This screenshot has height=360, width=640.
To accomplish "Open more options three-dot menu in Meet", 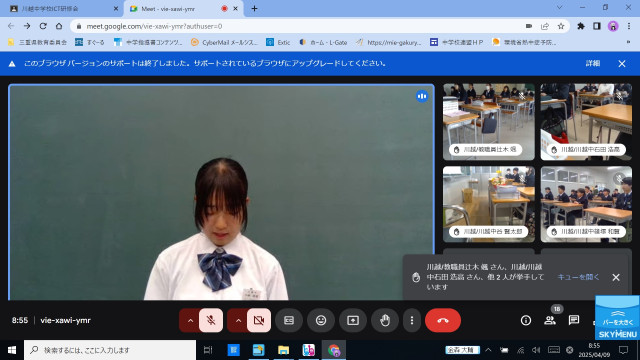I will pos(412,320).
